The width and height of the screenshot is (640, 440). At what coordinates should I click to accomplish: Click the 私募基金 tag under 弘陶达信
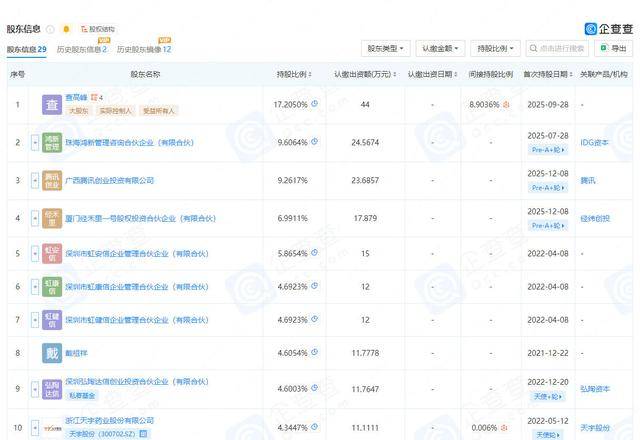coord(82,396)
